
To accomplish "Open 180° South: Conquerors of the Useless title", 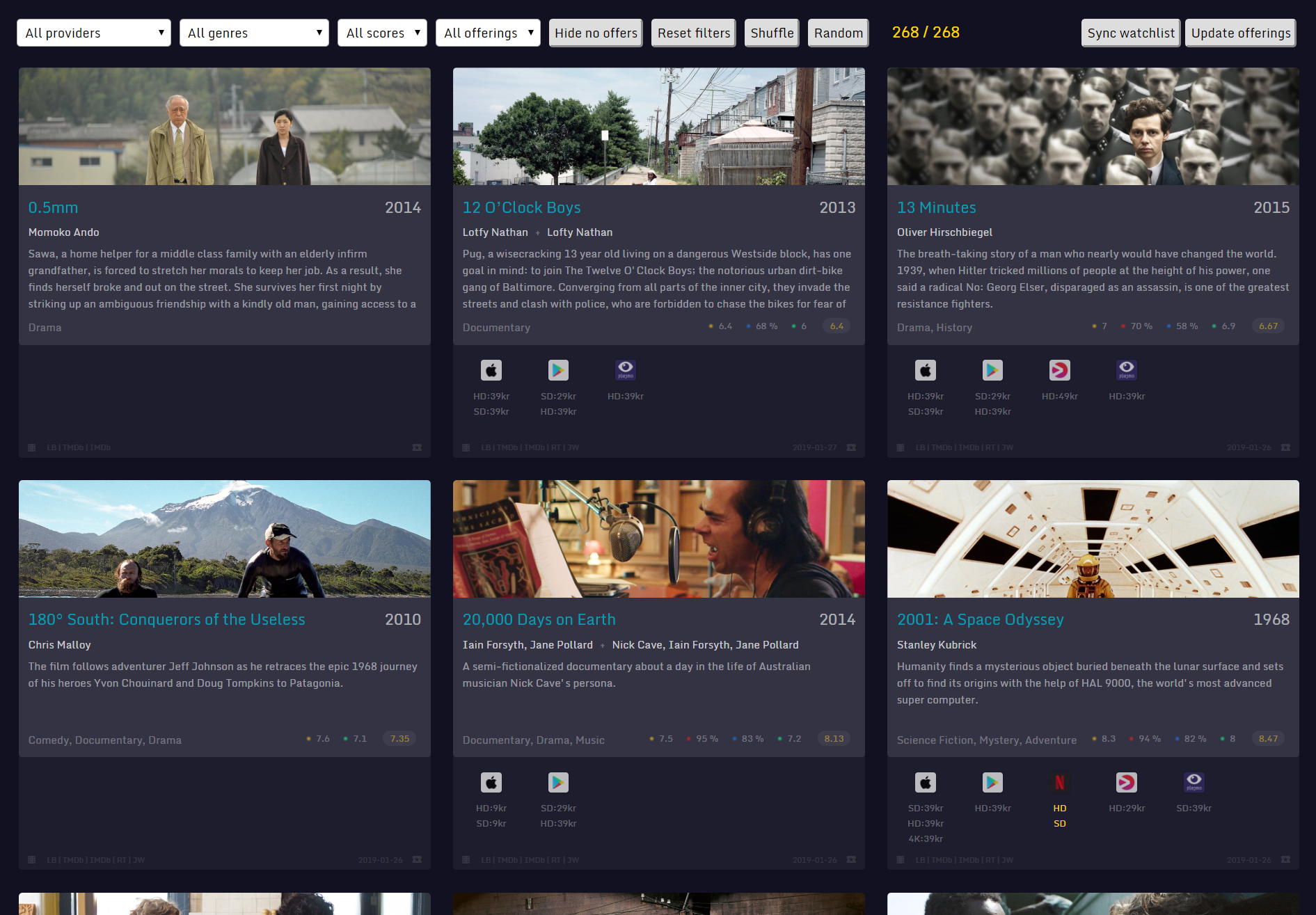I will [x=166, y=619].
